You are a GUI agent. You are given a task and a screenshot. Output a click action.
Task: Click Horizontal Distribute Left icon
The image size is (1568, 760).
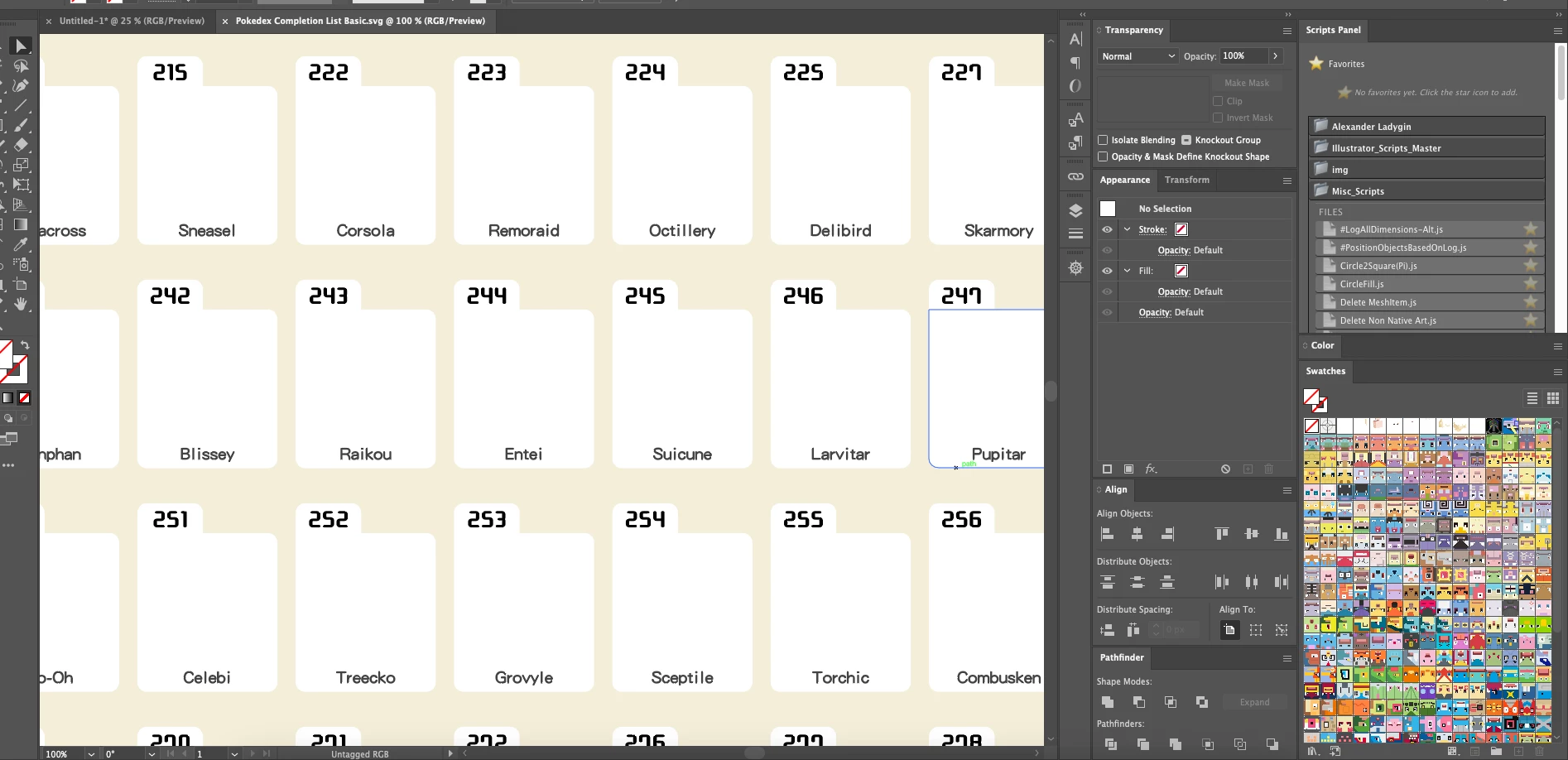[1222, 582]
